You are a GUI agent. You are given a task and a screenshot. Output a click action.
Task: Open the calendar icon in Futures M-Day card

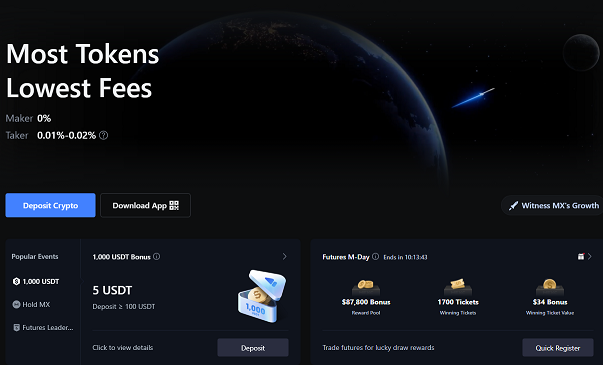click(x=581, y=257)
